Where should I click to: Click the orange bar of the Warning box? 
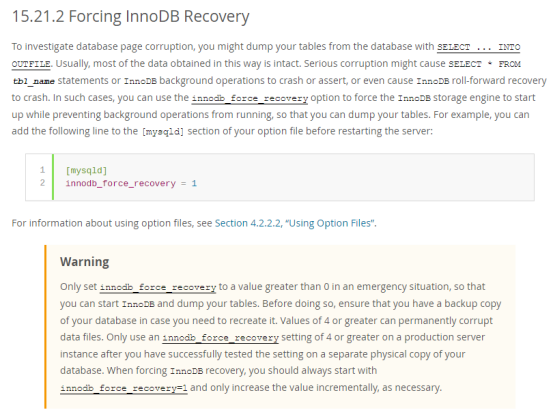point(45,327)
